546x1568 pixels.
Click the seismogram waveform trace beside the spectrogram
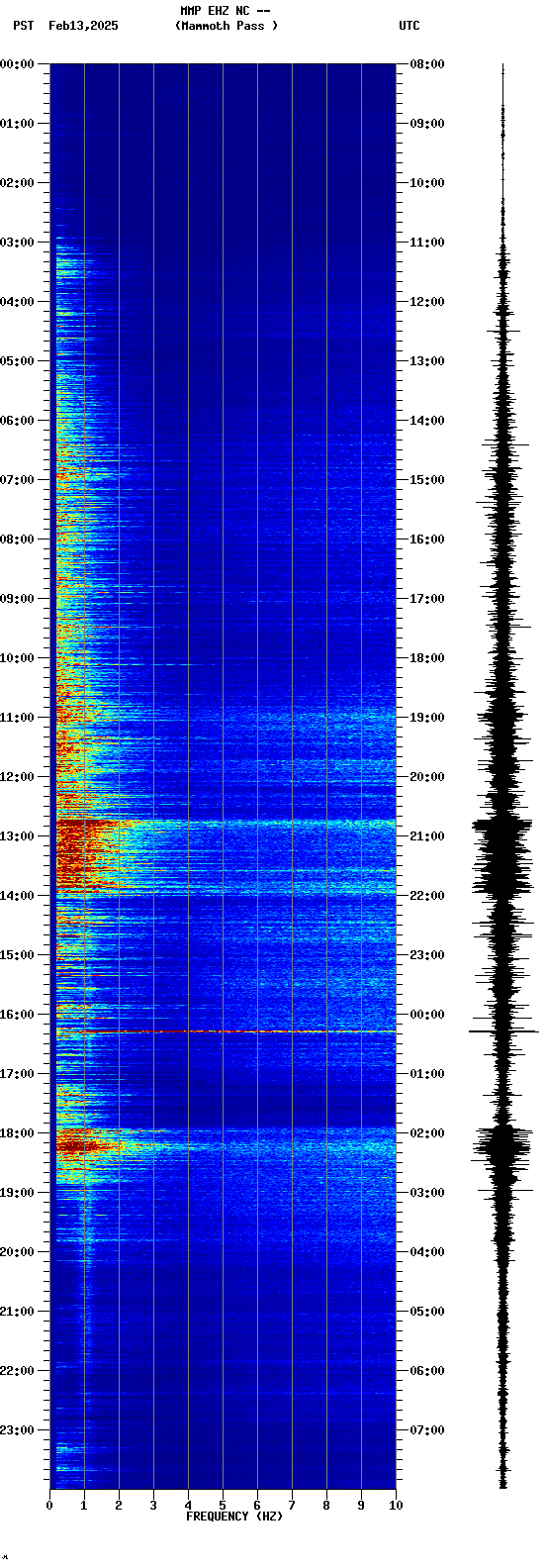tap(503, 776)
